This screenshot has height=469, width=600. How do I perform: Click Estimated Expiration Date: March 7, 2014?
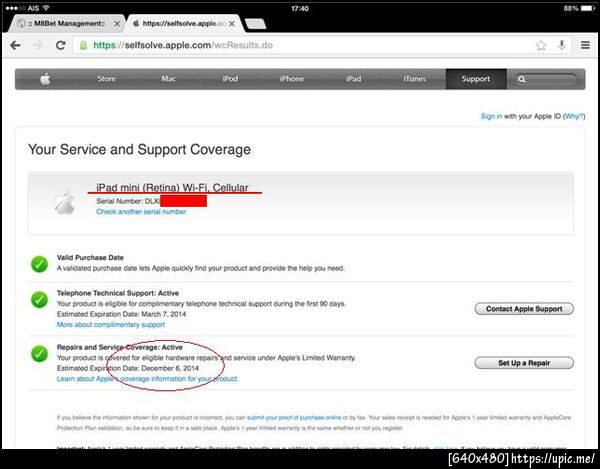(121, 314)
